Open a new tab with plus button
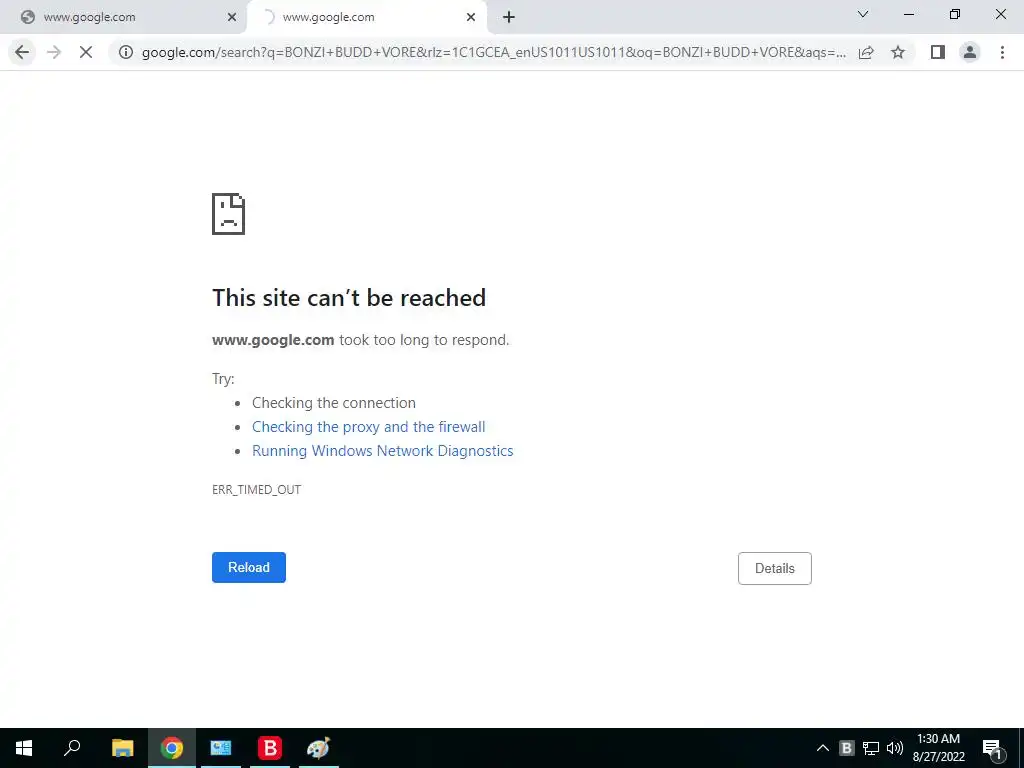The height and width of the screenshot is (768, 1024). point(509,17)
